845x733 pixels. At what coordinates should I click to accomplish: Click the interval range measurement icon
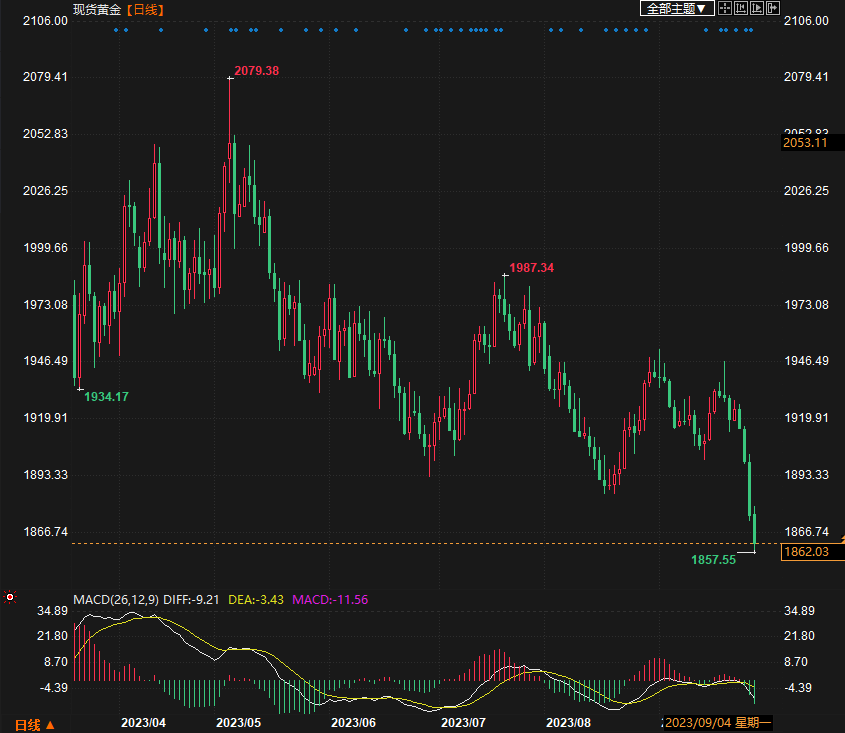pyautogui.click(x=740, y=9)
